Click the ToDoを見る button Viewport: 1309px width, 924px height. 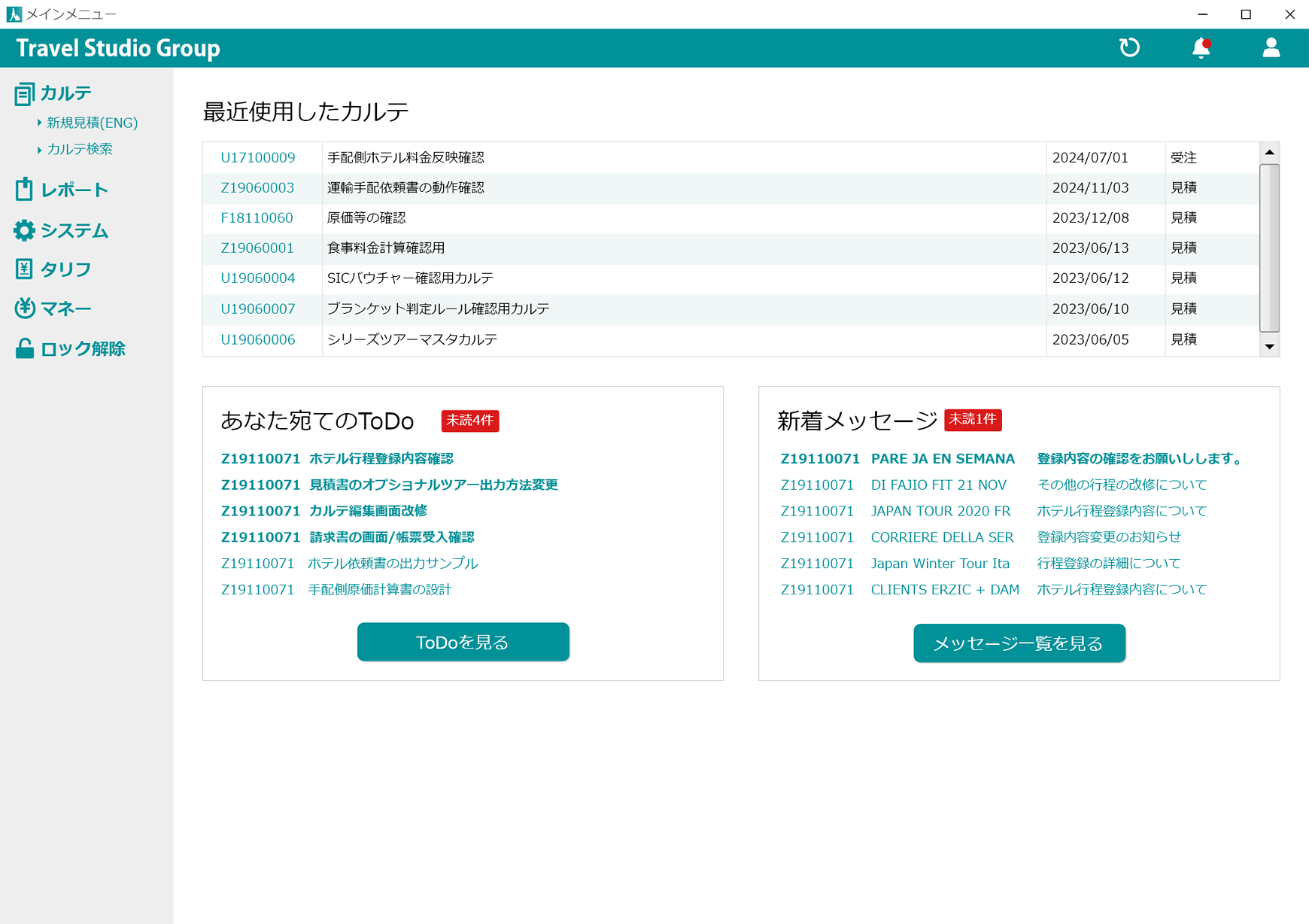pos(463,642)
